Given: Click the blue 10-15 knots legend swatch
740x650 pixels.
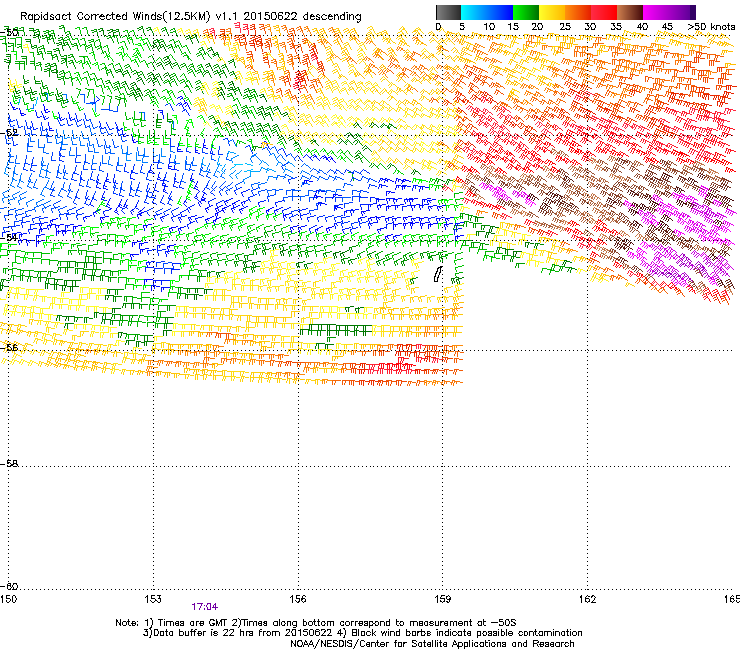Looking at the screenshot, I should [500, 12].
